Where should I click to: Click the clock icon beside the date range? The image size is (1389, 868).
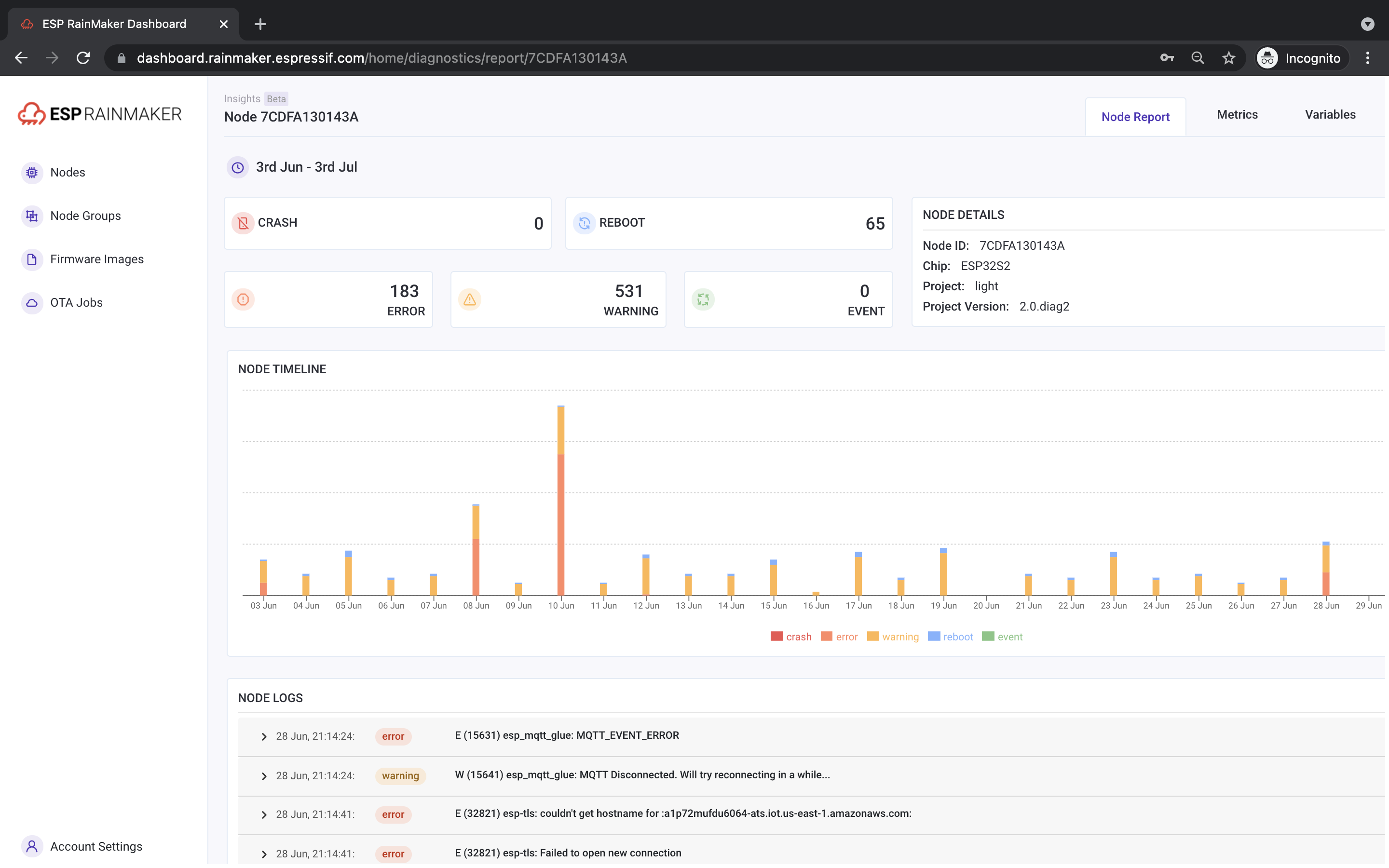238,167
